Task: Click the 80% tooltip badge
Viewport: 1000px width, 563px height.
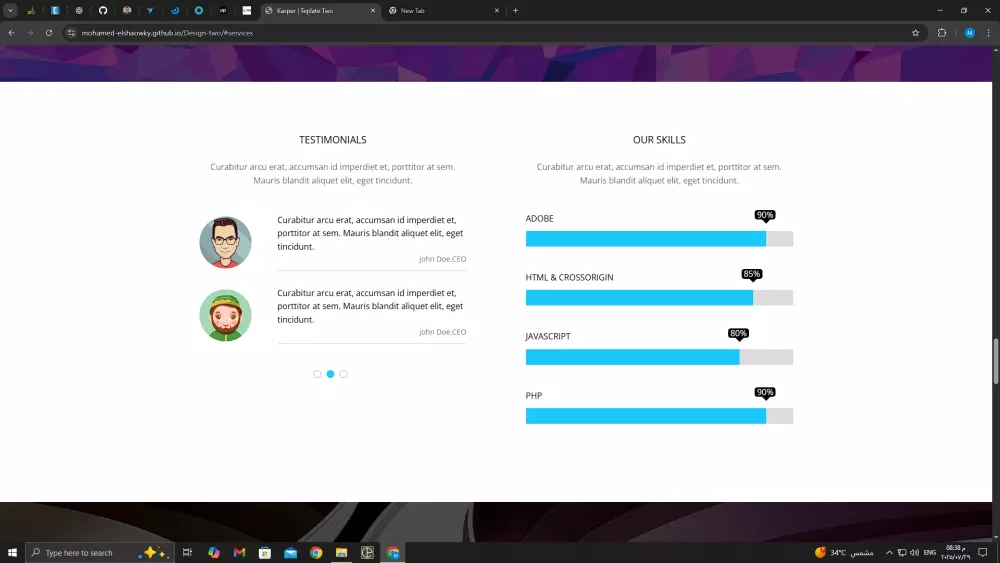Action: point(739,333)
